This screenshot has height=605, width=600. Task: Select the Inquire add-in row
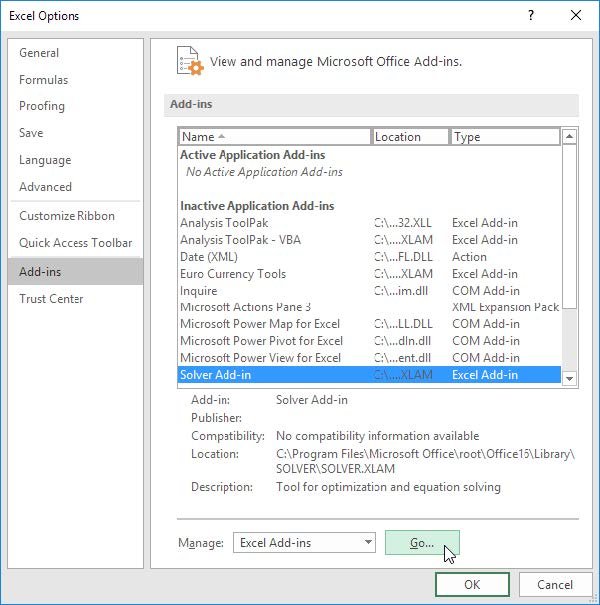coord(369,291)
